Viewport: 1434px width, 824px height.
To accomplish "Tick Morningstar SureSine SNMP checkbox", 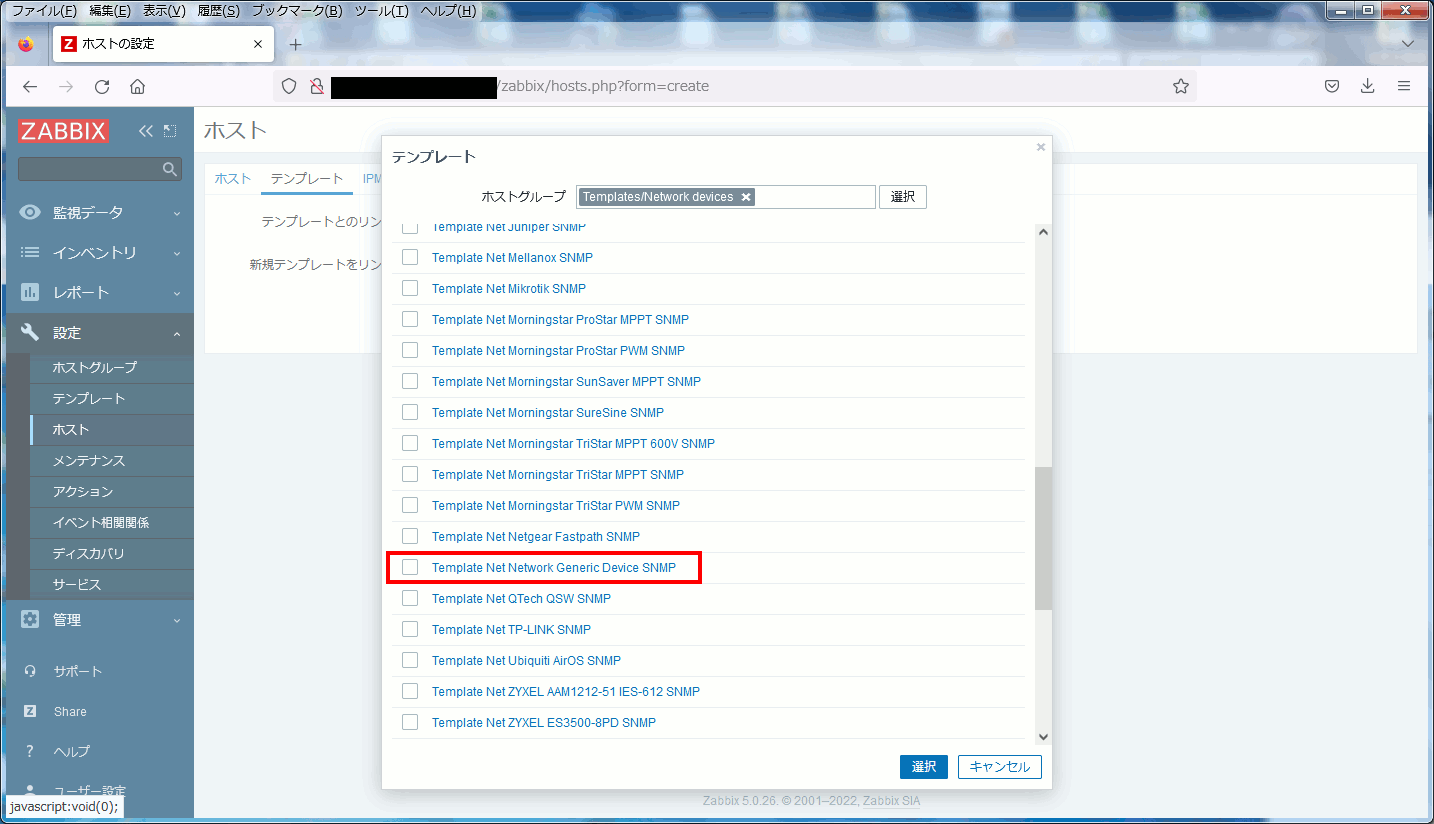I will tap(410, 412).
